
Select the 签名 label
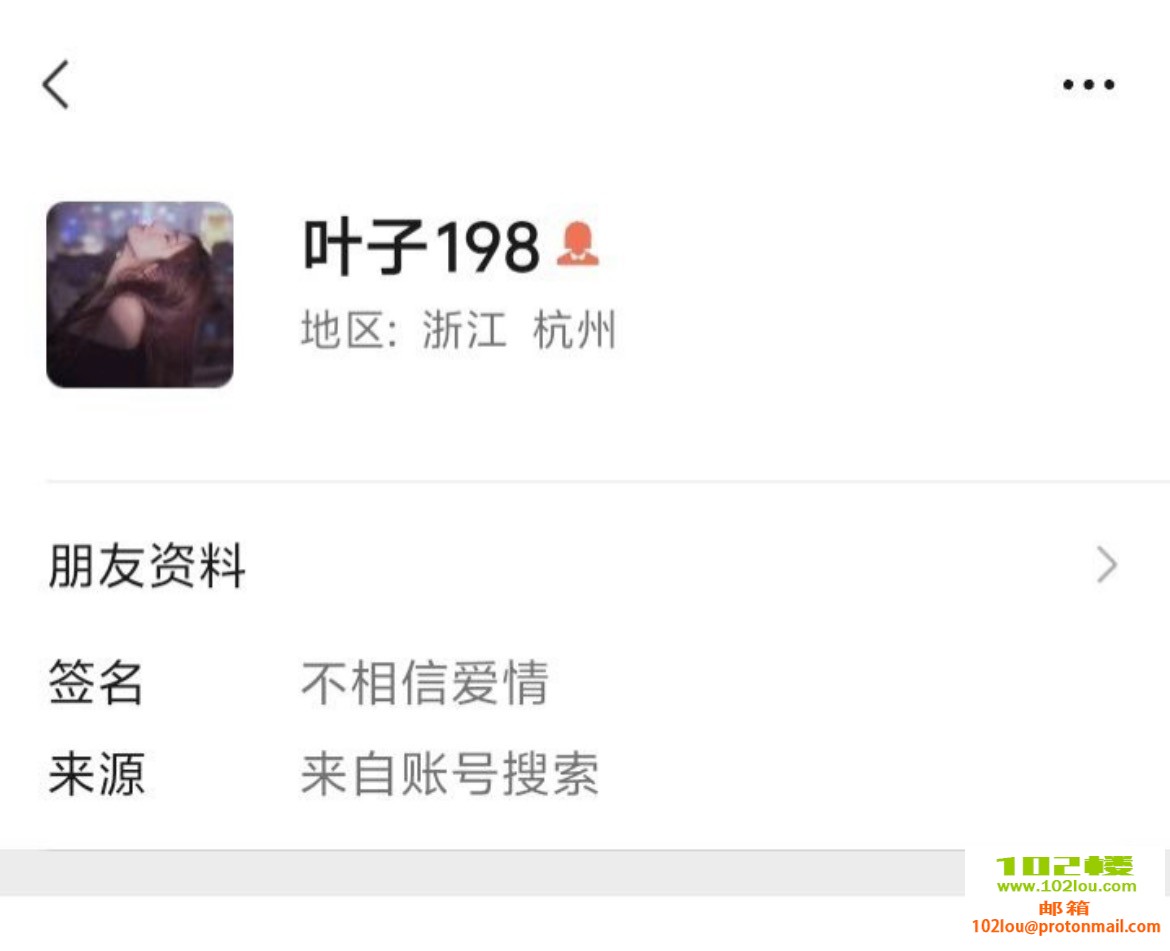tap(96, 682)
